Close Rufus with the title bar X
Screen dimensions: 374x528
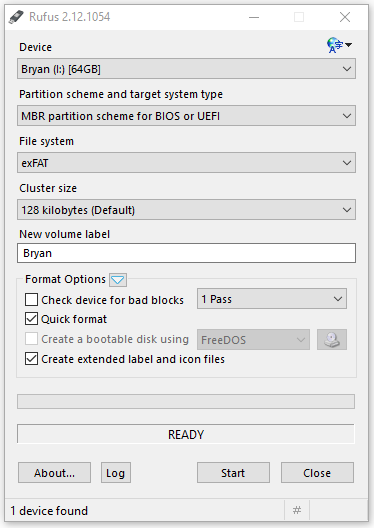click(345, 17)
